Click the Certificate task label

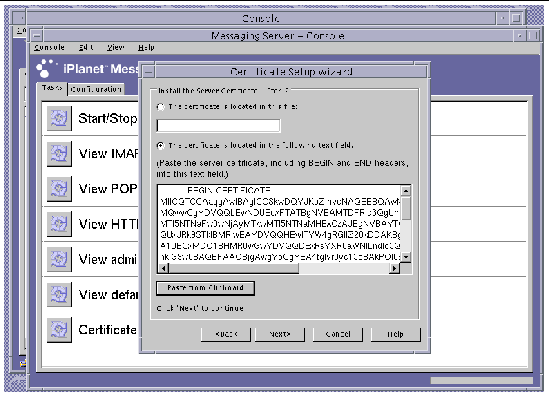(x=107, y=330)
